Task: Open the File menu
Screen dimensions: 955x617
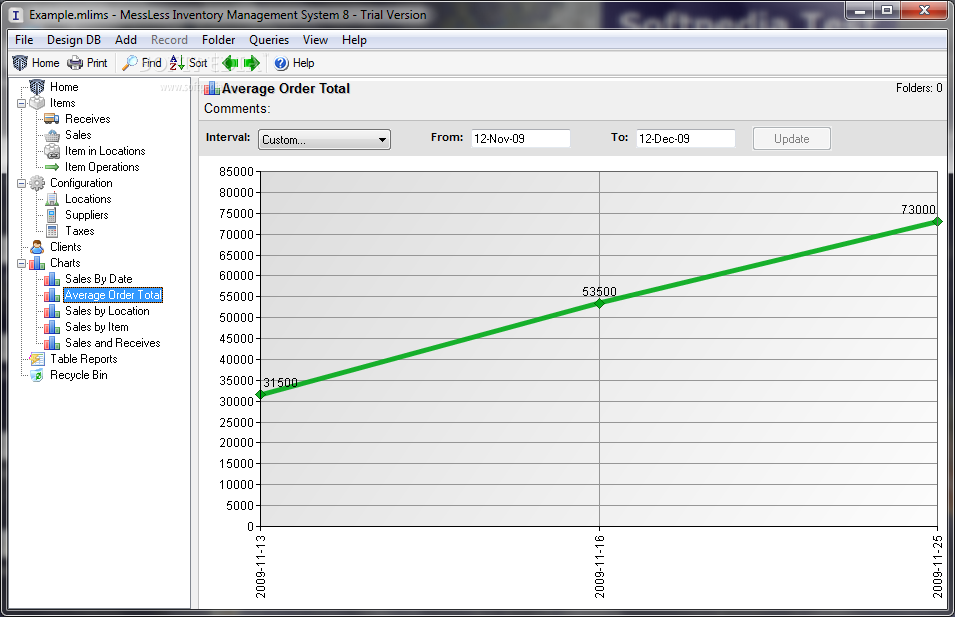Action: (24, 40)
